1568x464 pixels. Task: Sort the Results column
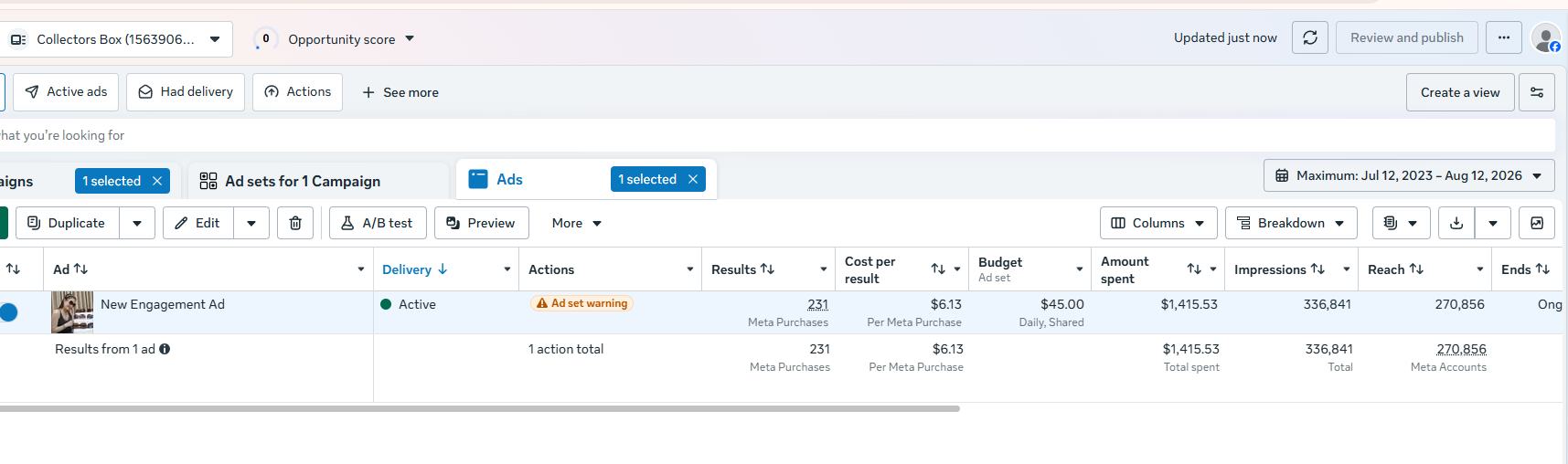[x=767, y=269]
